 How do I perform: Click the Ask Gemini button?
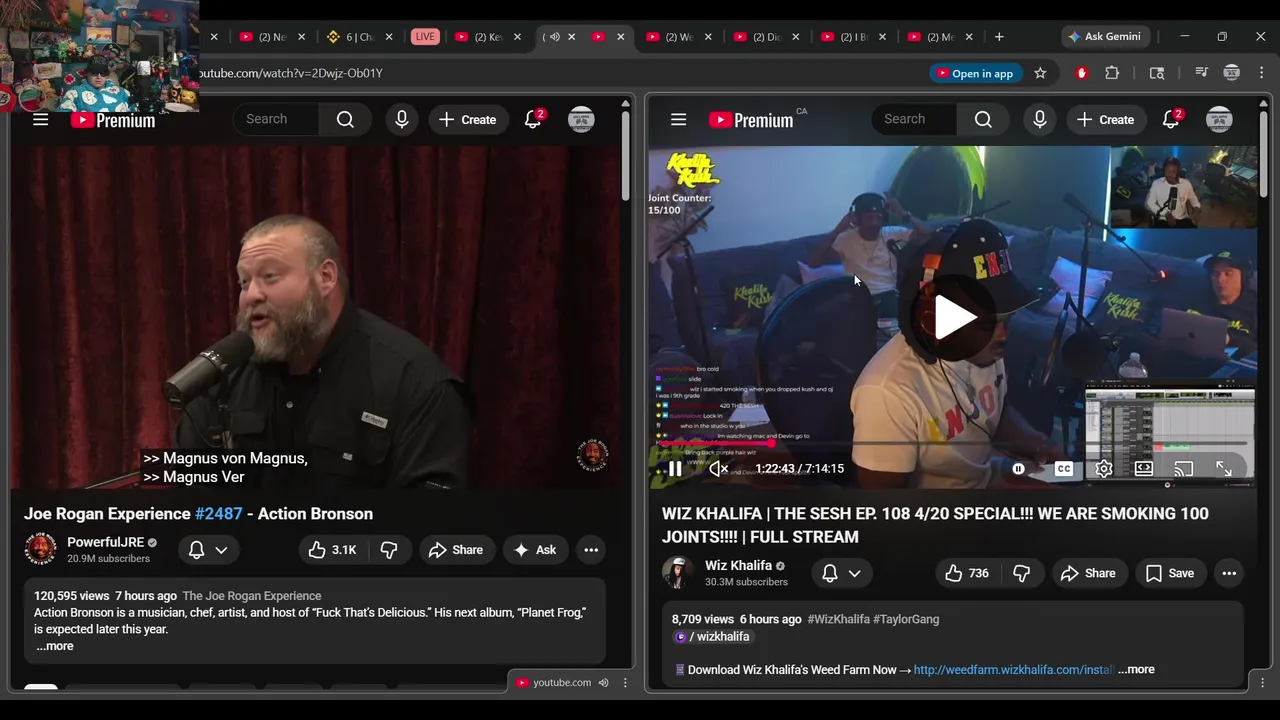point(1105,37)
